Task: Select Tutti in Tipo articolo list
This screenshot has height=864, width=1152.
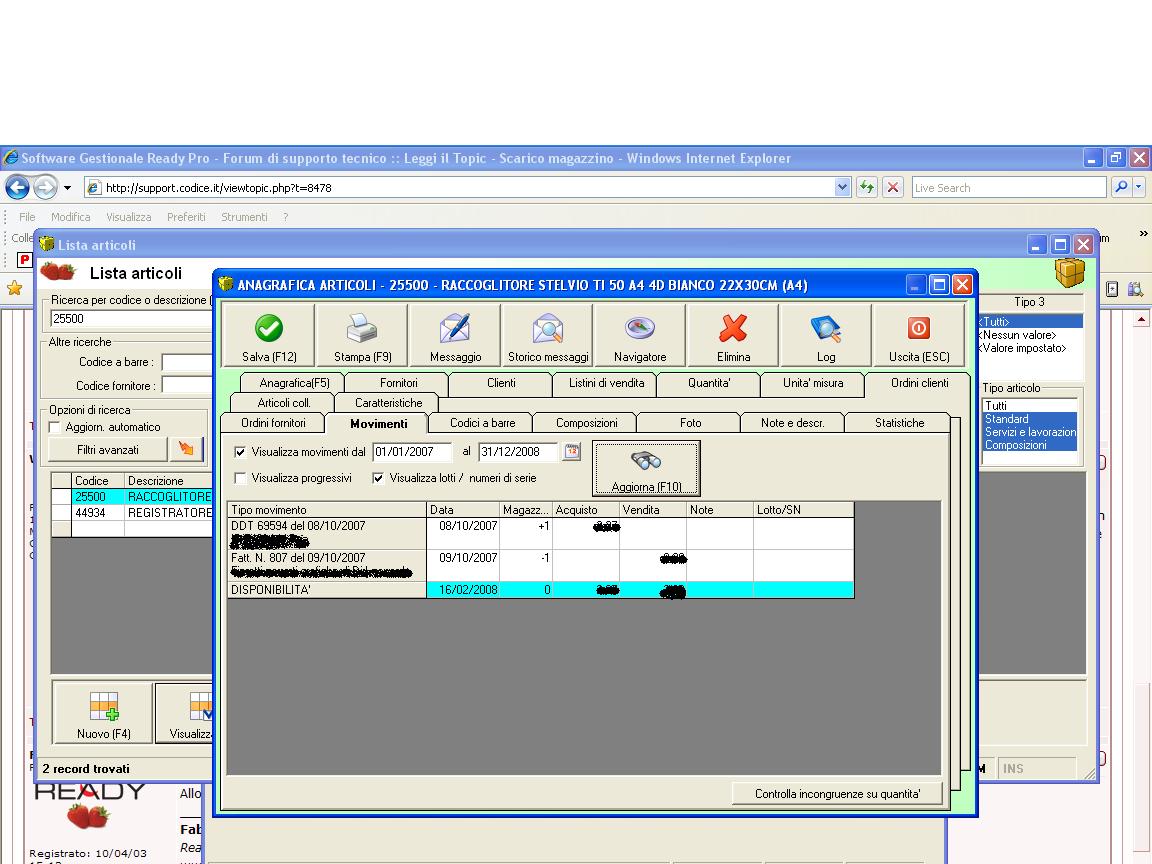Action: [x=1029, y=406]
